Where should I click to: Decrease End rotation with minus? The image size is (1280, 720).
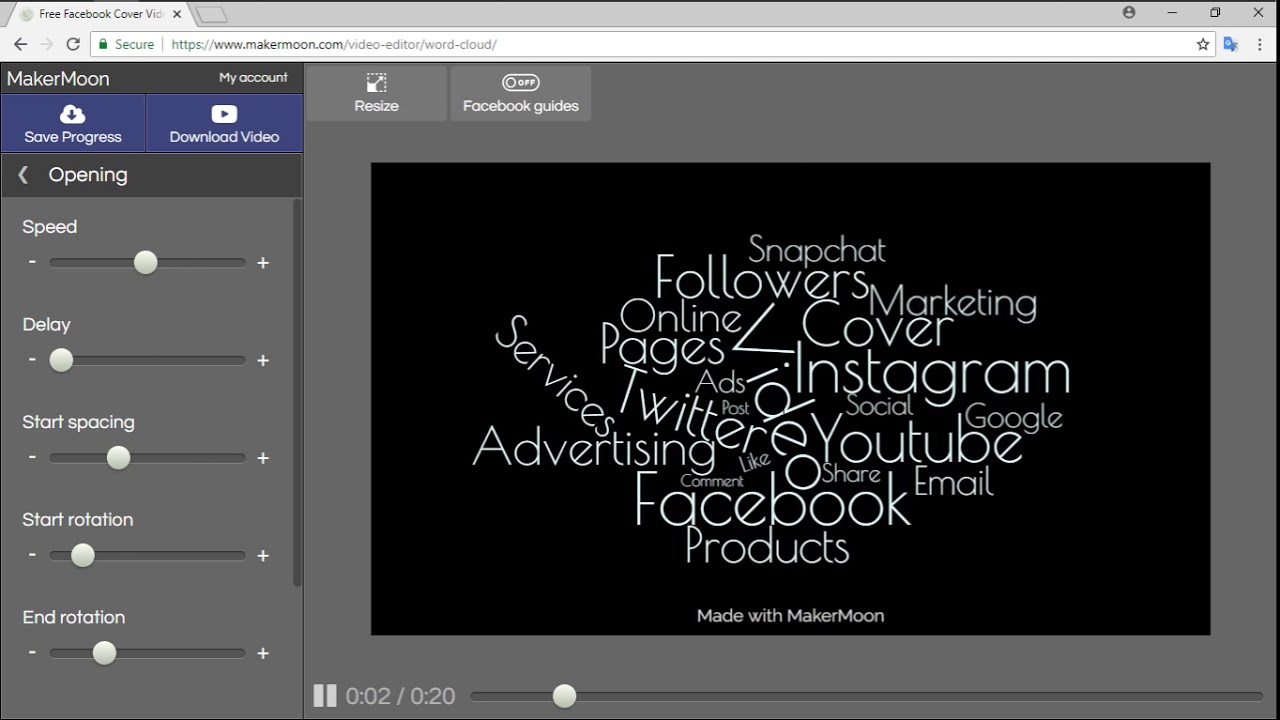(x=32, y=652)
